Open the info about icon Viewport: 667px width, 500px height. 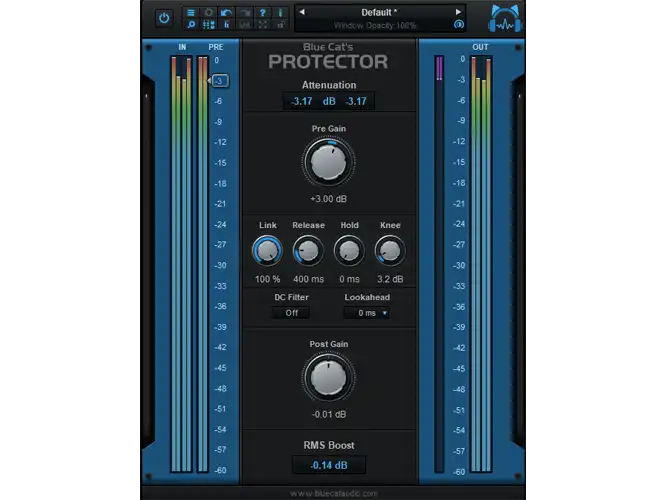pyautogui.click(x=280, y=12)
